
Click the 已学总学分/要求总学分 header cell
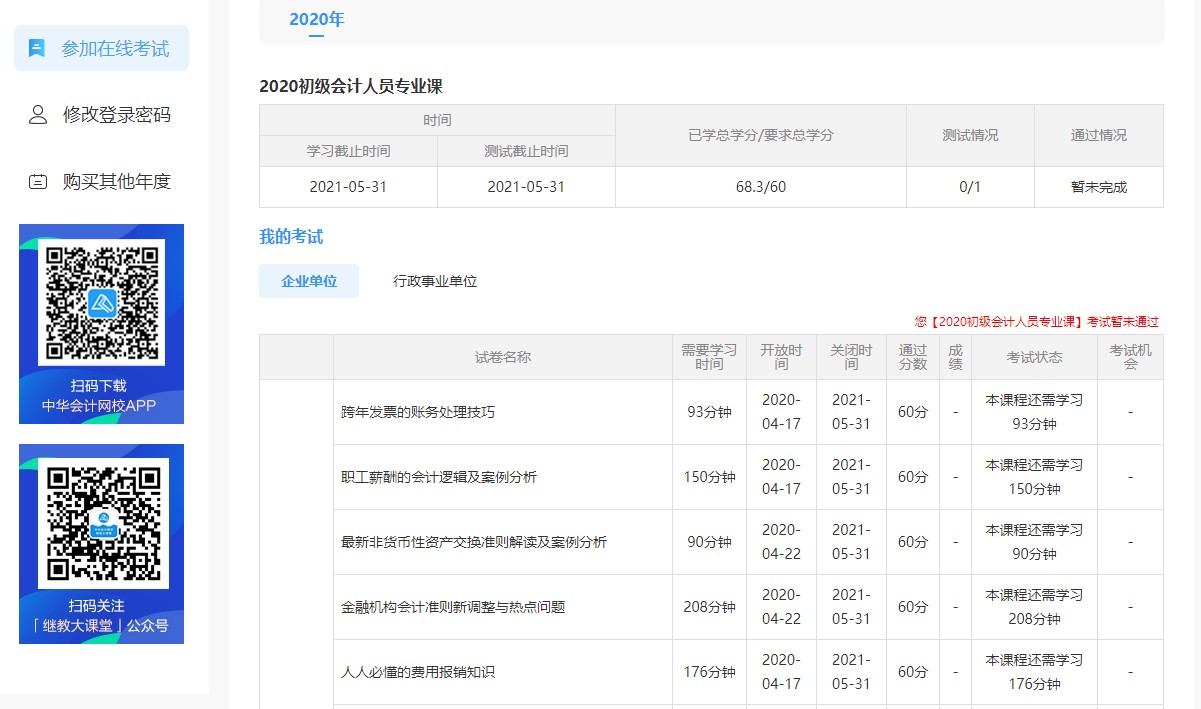[x=761, y=135]
